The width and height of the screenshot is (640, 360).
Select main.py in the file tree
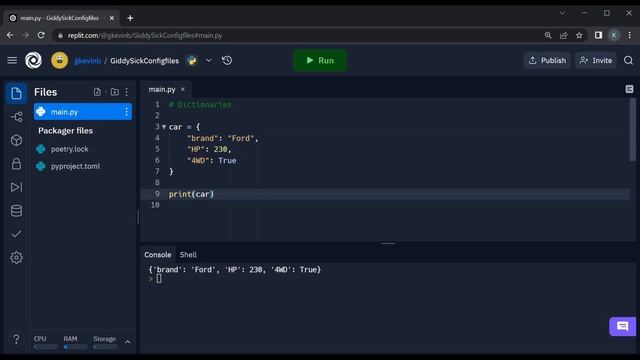(83, 111)
